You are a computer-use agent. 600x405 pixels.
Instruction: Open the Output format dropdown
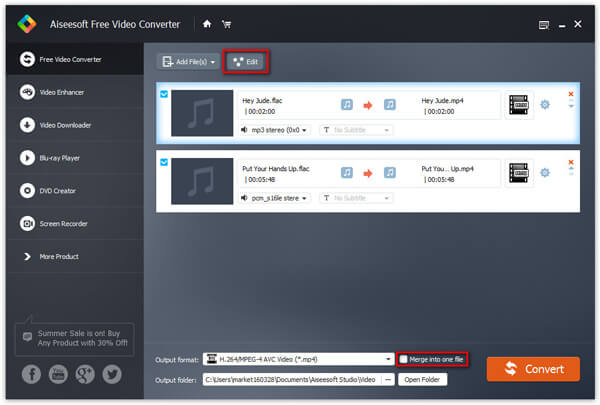[298, 359]
